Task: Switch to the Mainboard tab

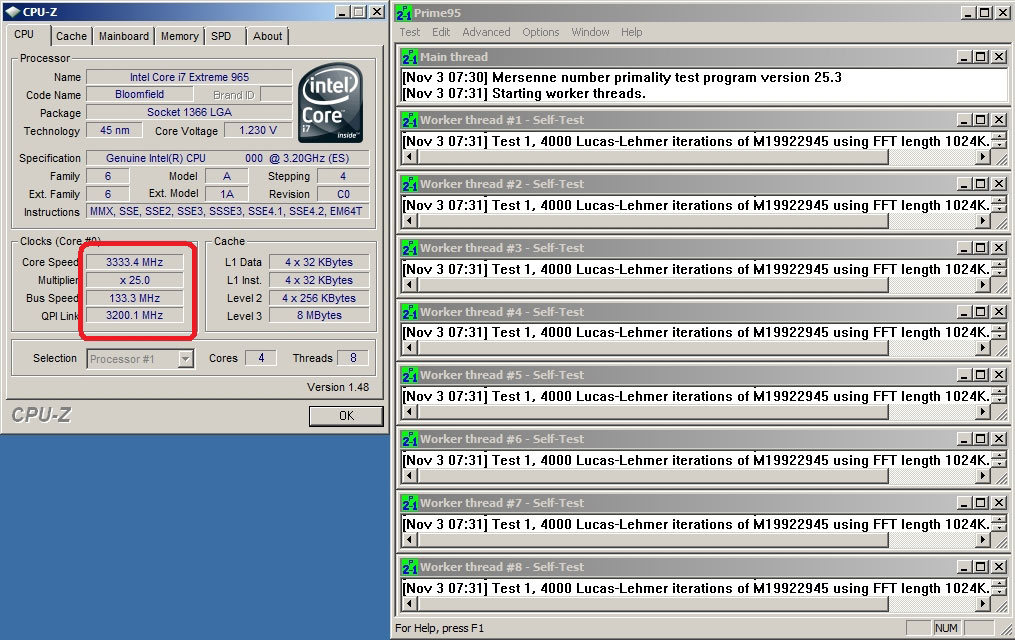Action: (124, 36)
